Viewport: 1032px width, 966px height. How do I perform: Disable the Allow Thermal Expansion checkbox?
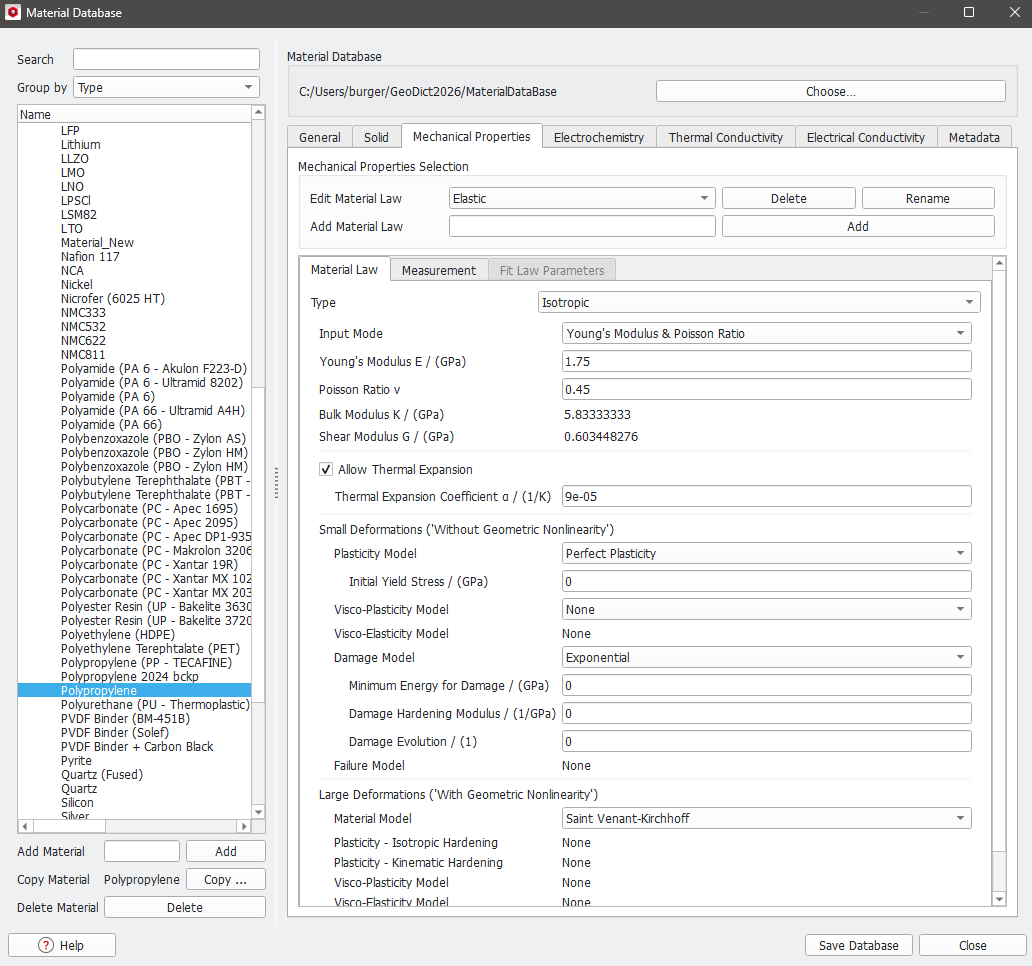click(325, 469)
